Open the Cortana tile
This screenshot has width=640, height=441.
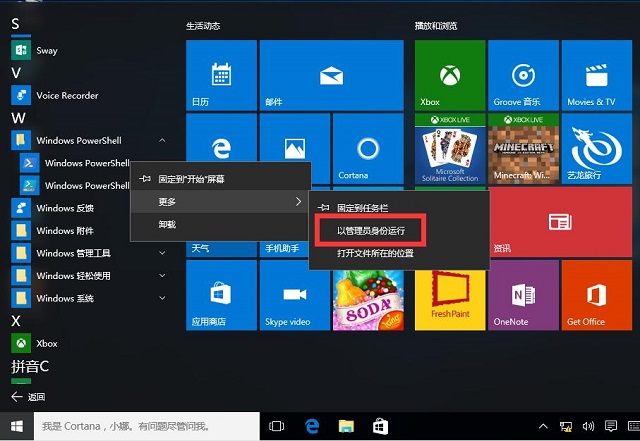(368, 149)
